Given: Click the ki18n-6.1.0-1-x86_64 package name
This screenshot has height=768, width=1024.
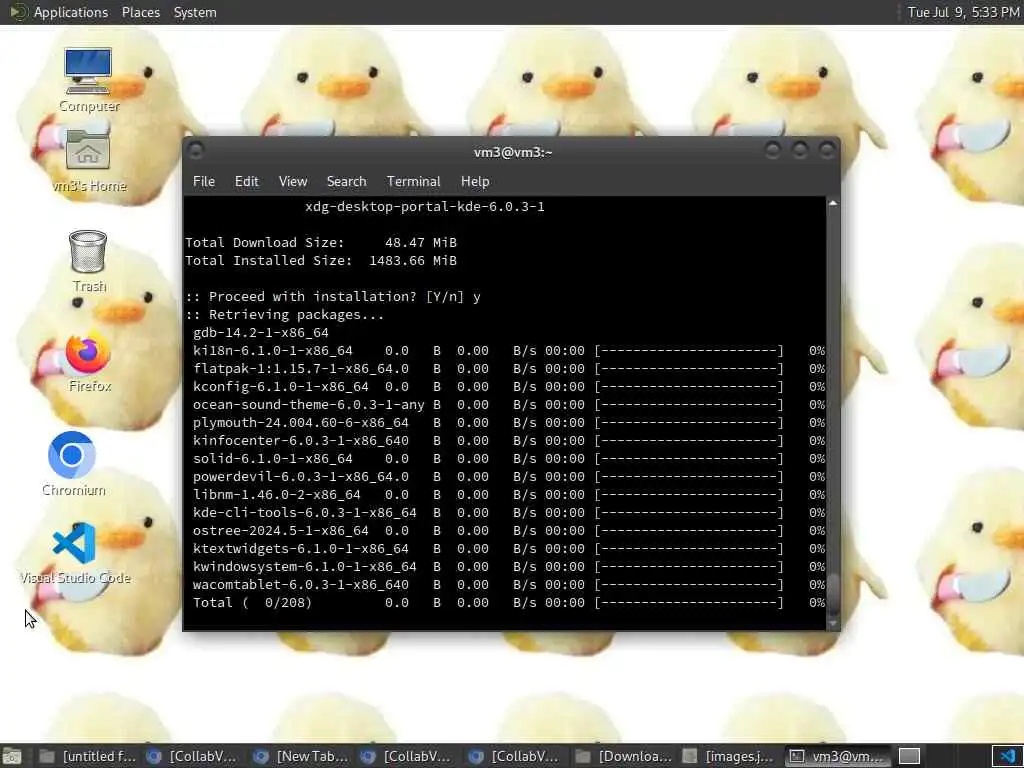Looking at the screenshot, I should 272,351.
